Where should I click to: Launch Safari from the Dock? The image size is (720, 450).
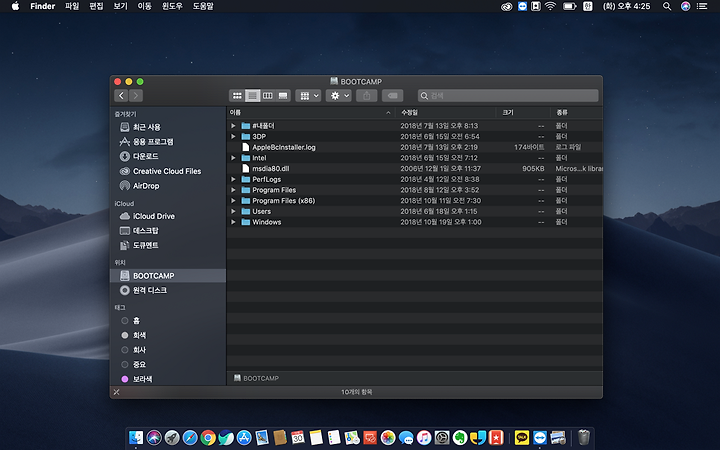click(x=190, y=438)
